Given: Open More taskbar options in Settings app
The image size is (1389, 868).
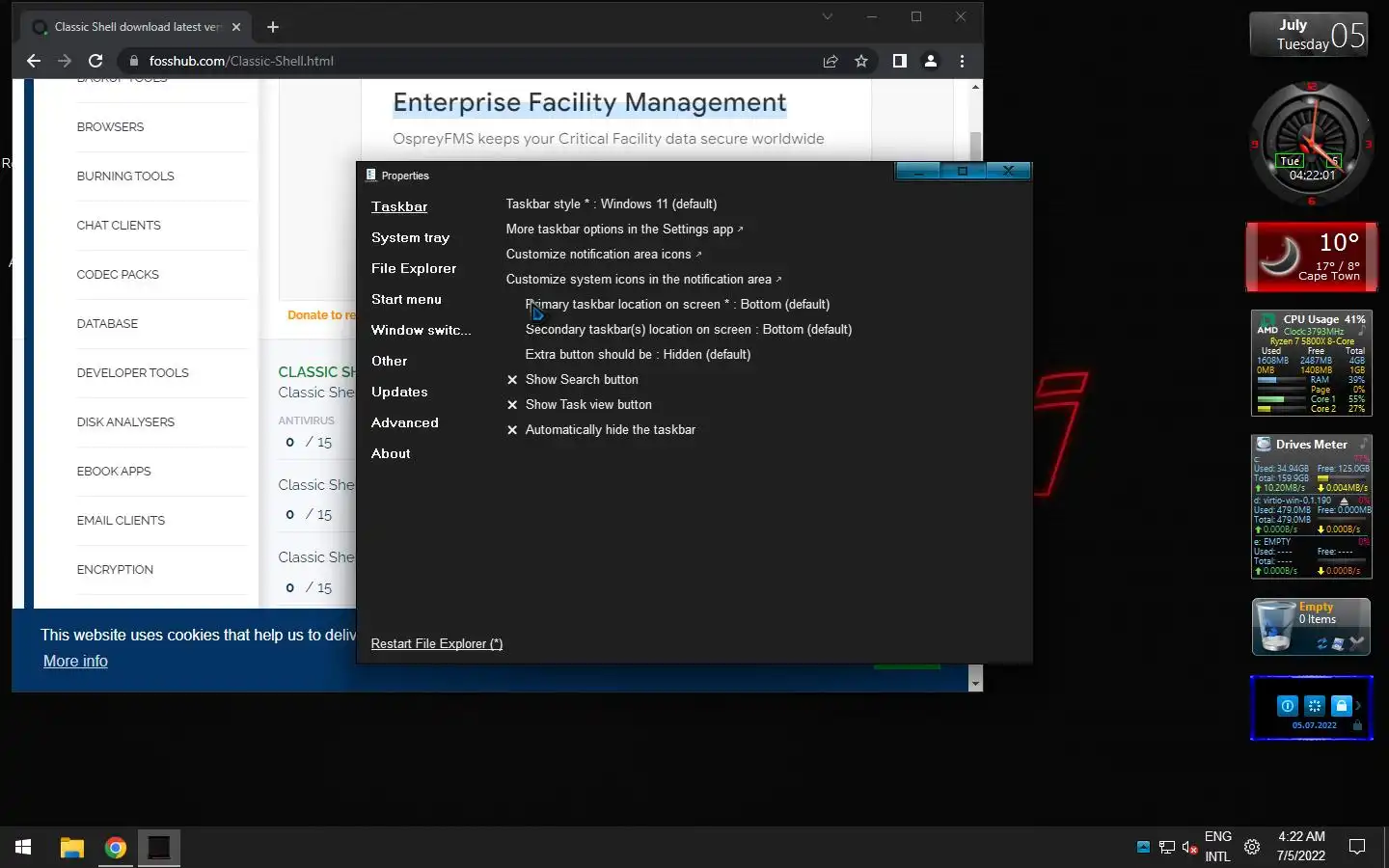Looking at the screenshot, I should pyautogui.click(x=624, y=230).
